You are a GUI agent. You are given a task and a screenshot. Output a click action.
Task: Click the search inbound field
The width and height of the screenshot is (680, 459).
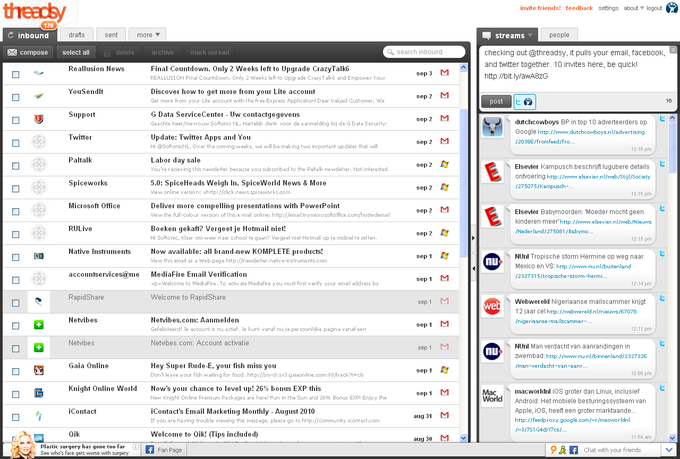424,52
